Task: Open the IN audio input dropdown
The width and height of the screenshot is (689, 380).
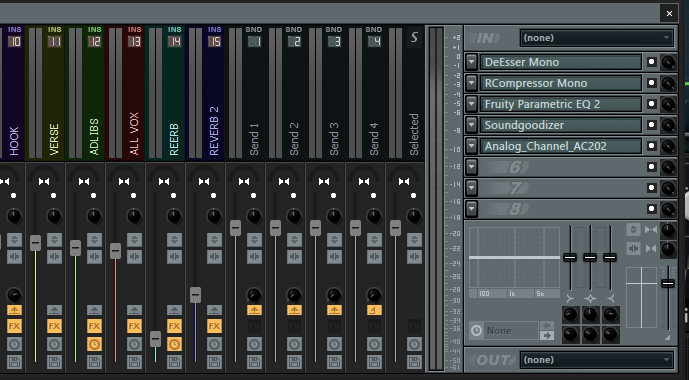Action: click(x=596, y=38)
